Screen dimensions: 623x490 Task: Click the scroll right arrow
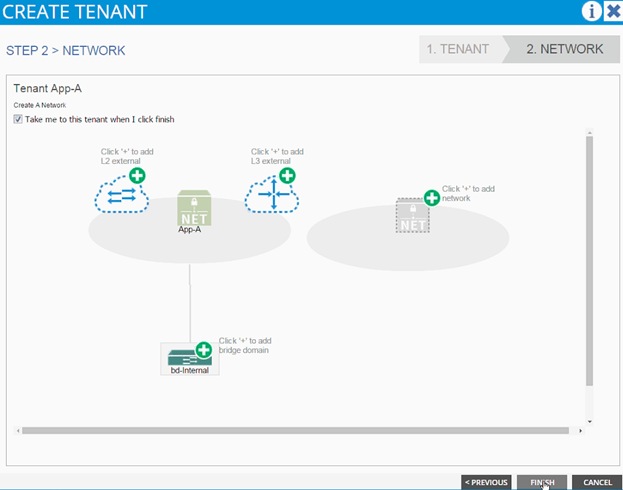[580, 431]
